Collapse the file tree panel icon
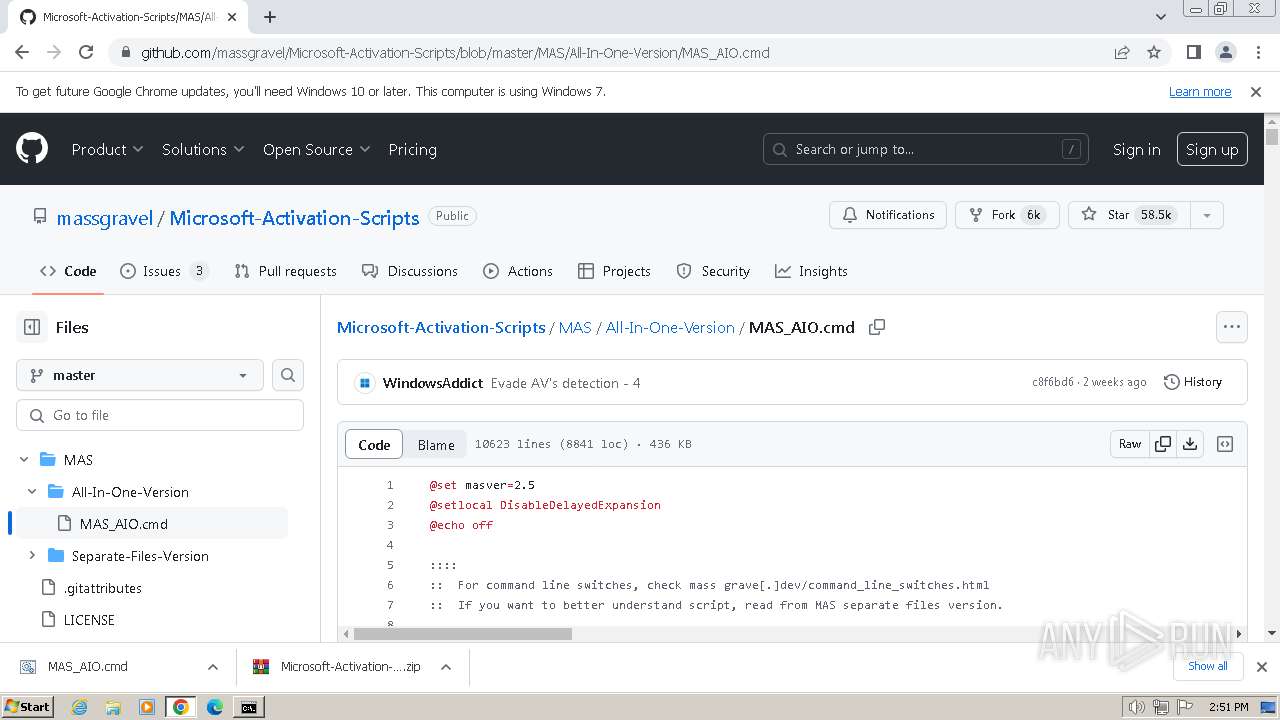The image size is (1280, 720). [x=32, y=327]
